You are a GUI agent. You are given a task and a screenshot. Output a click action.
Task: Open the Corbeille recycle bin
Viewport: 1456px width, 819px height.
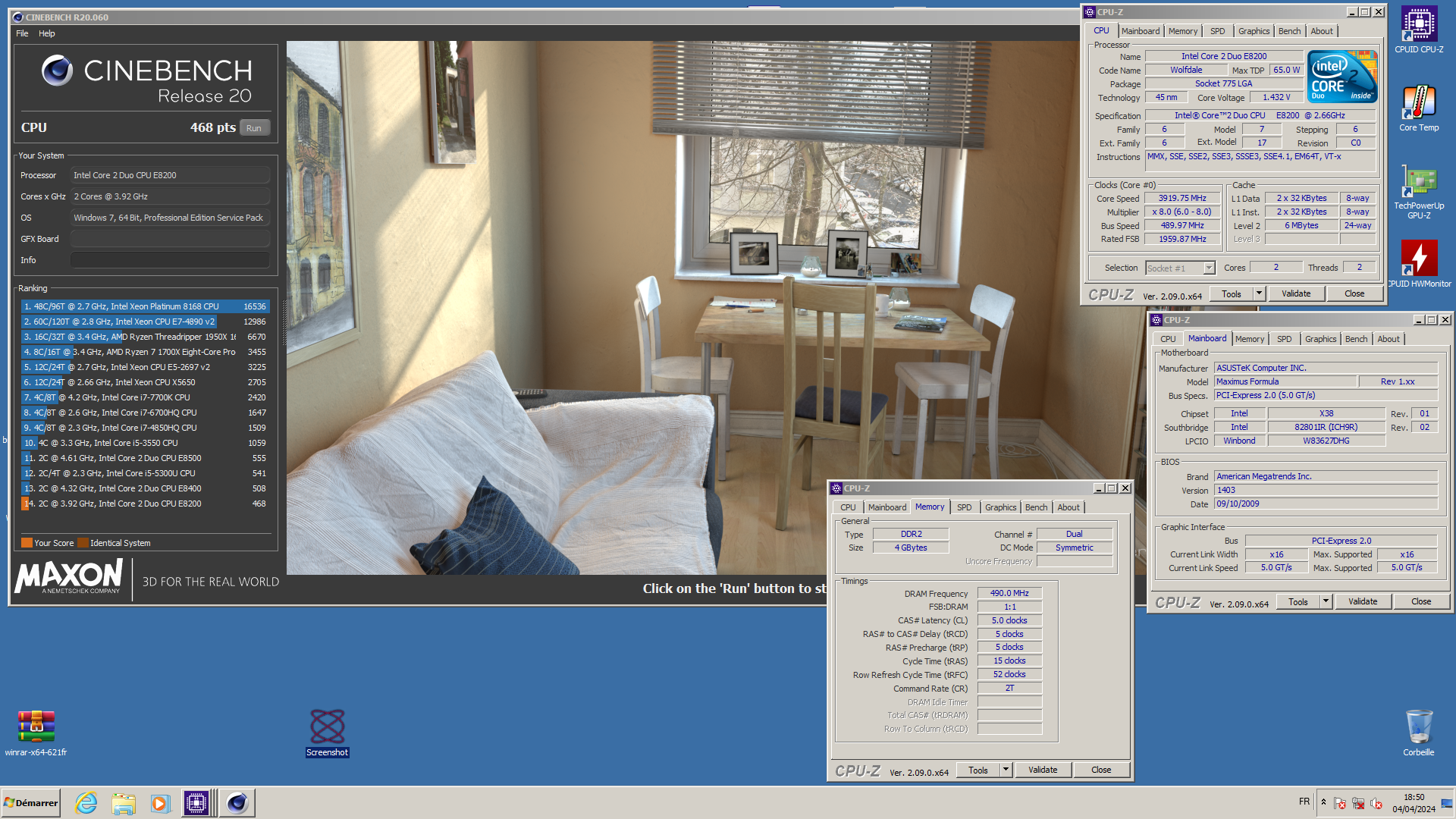(1419, 733)
